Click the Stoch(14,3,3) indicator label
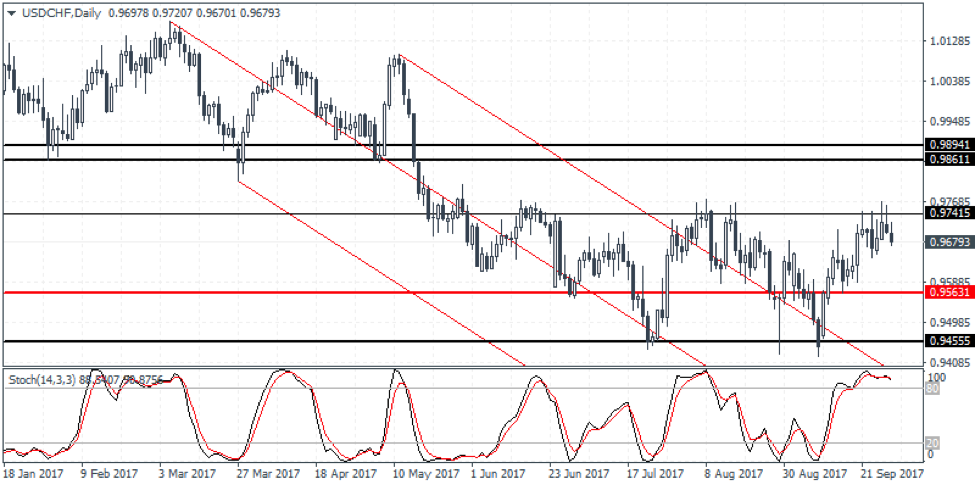The width and height of the screenshot is (975, 488). pos(42,380)
